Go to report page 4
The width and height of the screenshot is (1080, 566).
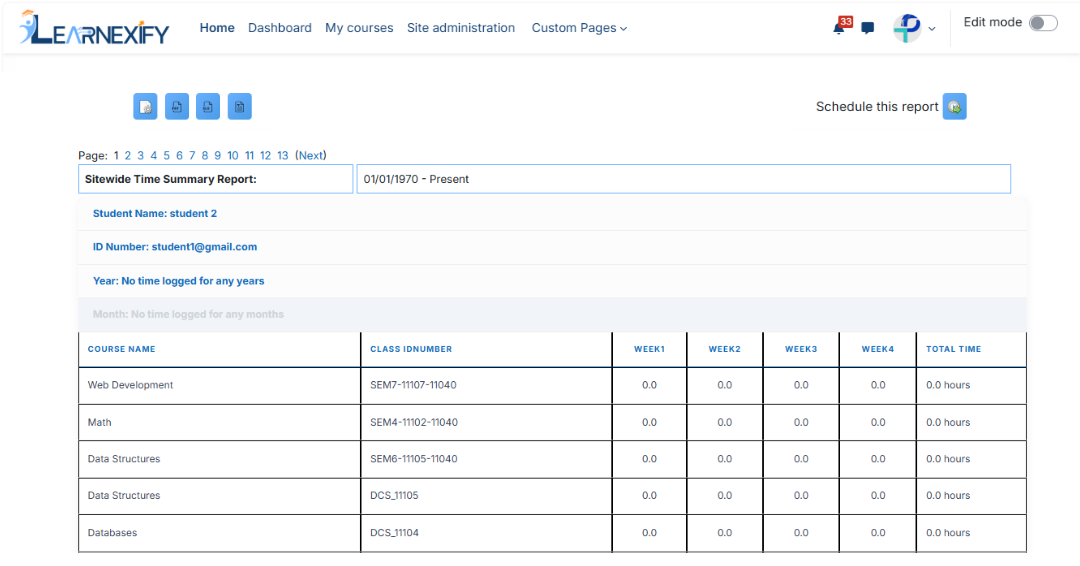(154, 156)
